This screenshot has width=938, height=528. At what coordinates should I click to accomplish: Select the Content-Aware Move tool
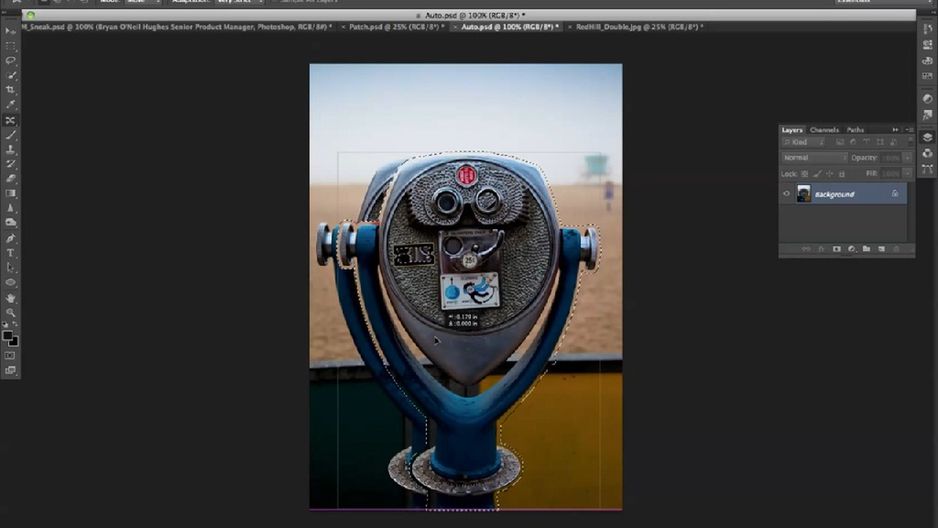point(10,120)
